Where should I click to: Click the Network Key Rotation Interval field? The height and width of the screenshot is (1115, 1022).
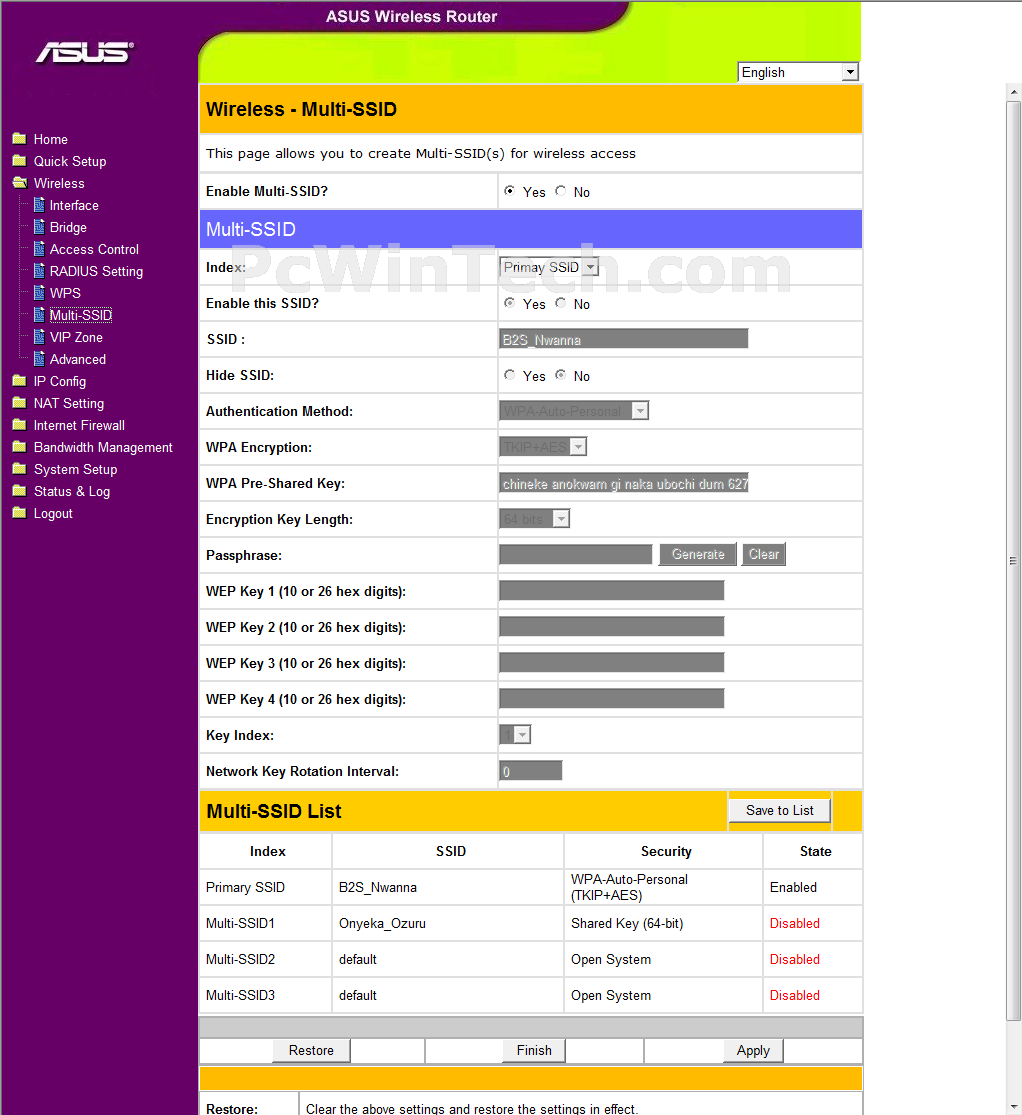click(531, 770)
